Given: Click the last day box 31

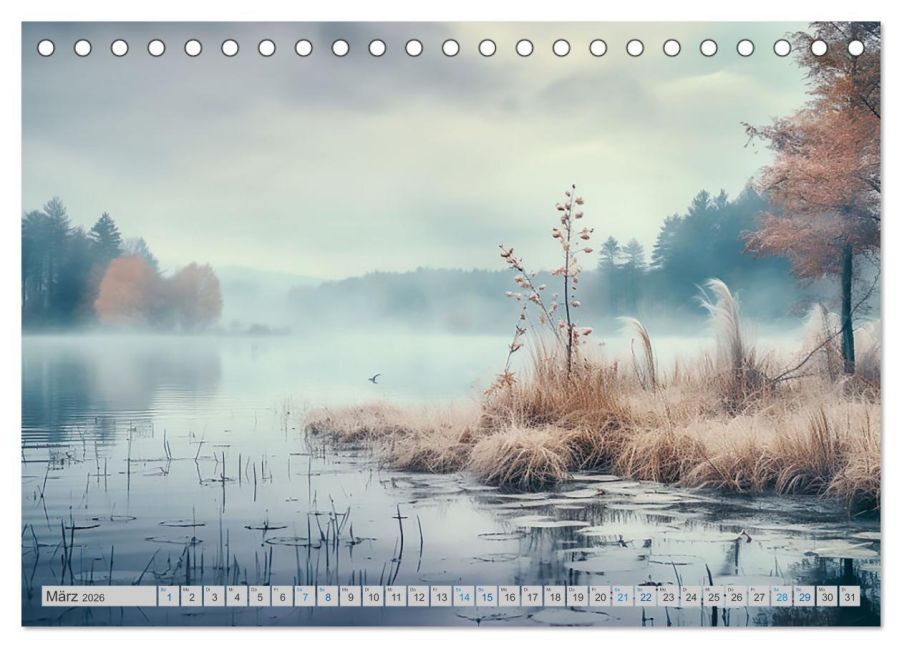Looking at the screenshot, I should [x=850, y=596].
